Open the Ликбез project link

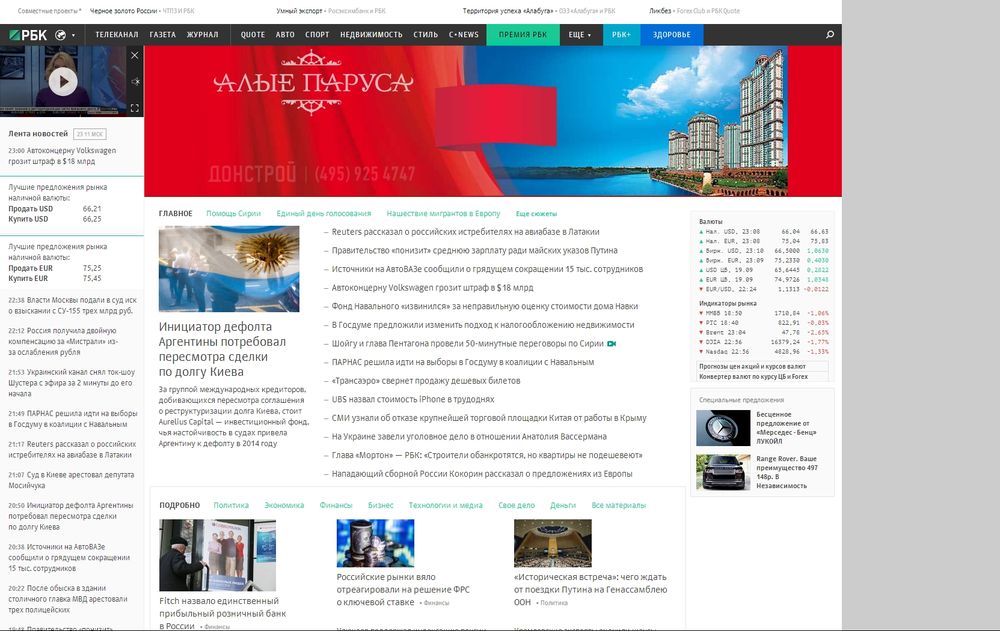660,11
